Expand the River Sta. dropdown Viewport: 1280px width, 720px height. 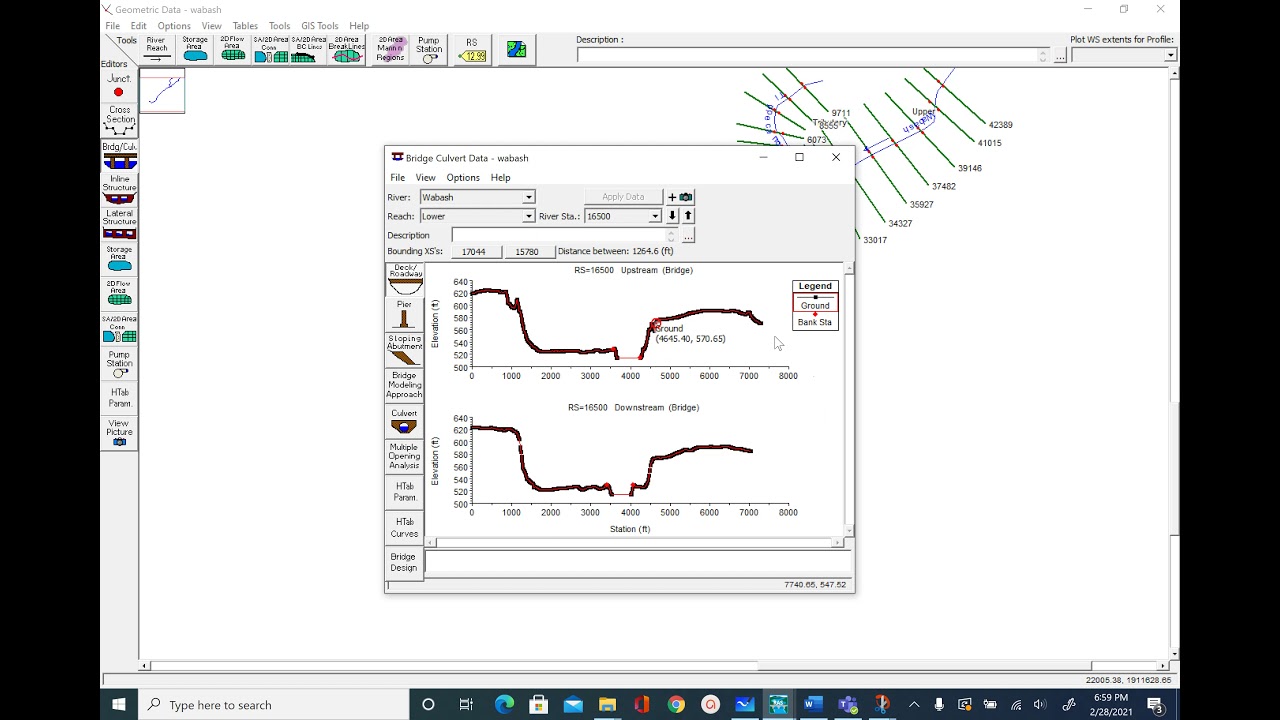pyautogui.click(x=655, y=217)
